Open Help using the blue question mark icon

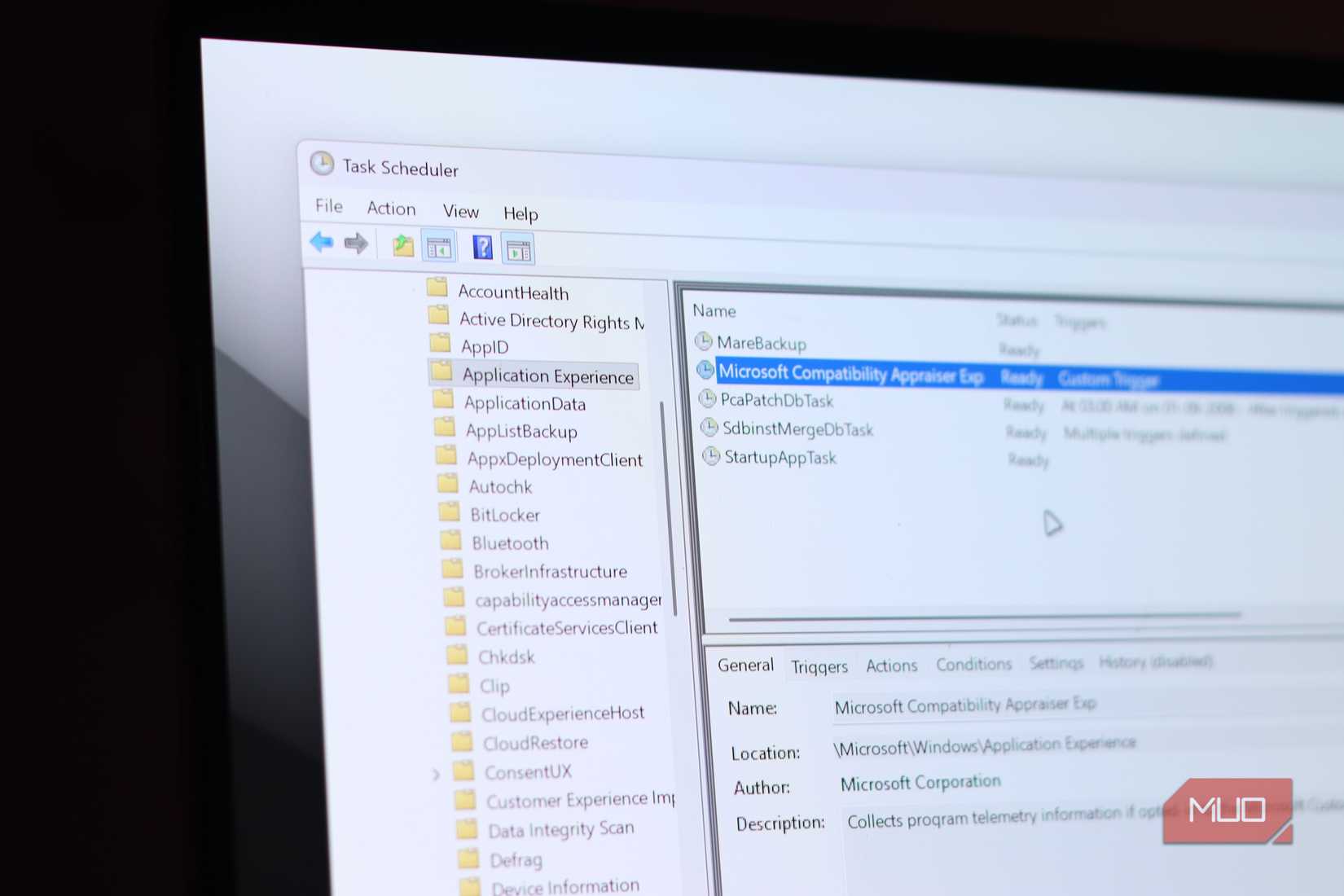(x=481, y=248)
